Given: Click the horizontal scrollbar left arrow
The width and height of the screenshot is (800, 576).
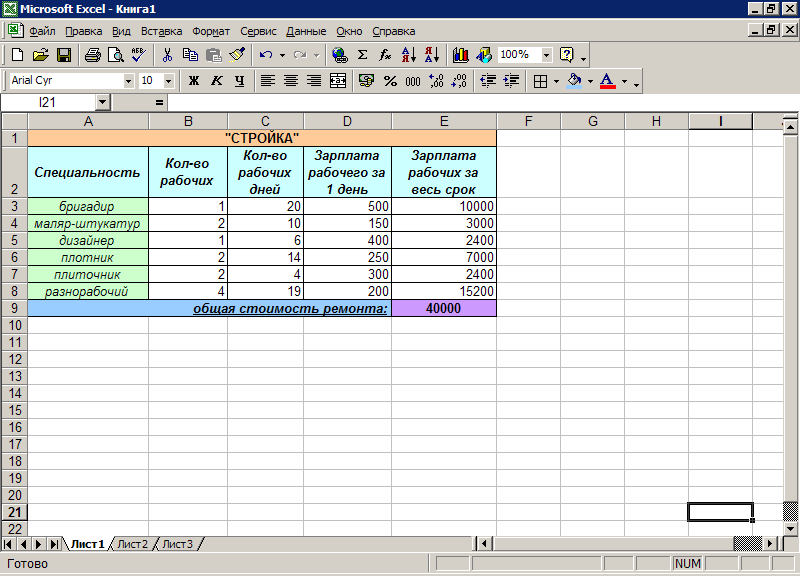Looking at the screenshot, I should (x=484, y=544).
